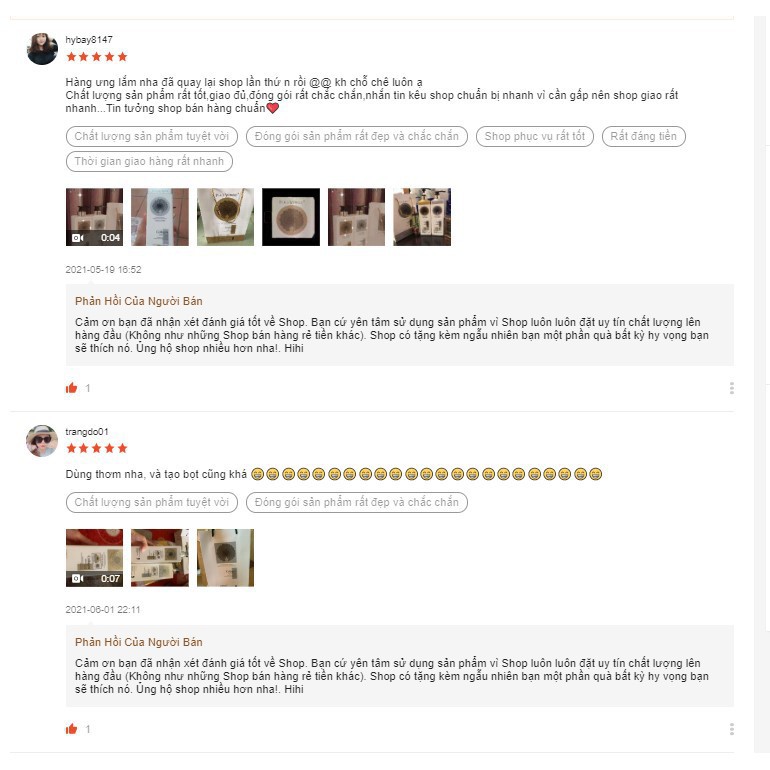Image resolution: width=770 pixels, height=770 pixels.
Task: Click the hybay8147 username
Action: (x=89, y=40)
